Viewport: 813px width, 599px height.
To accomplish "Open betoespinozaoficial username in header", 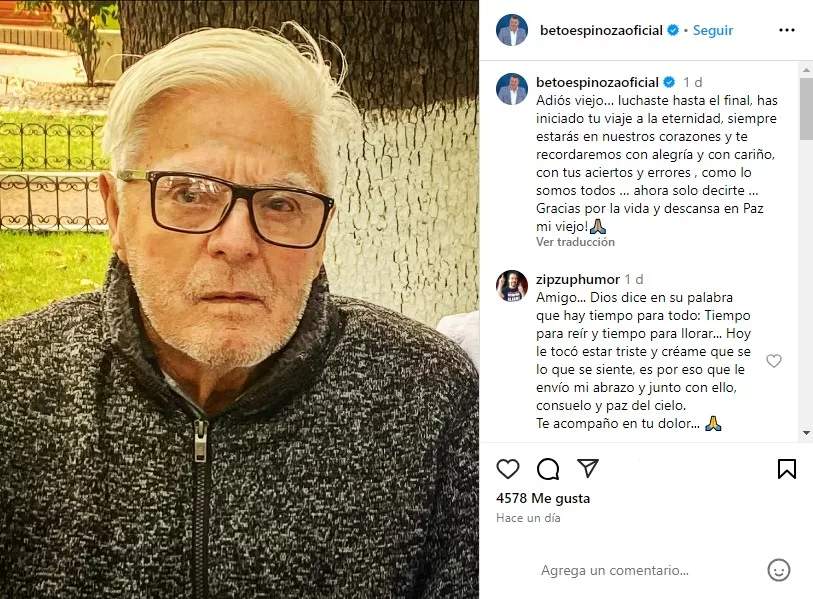I will pyautogui.click(x=601, y=30).
